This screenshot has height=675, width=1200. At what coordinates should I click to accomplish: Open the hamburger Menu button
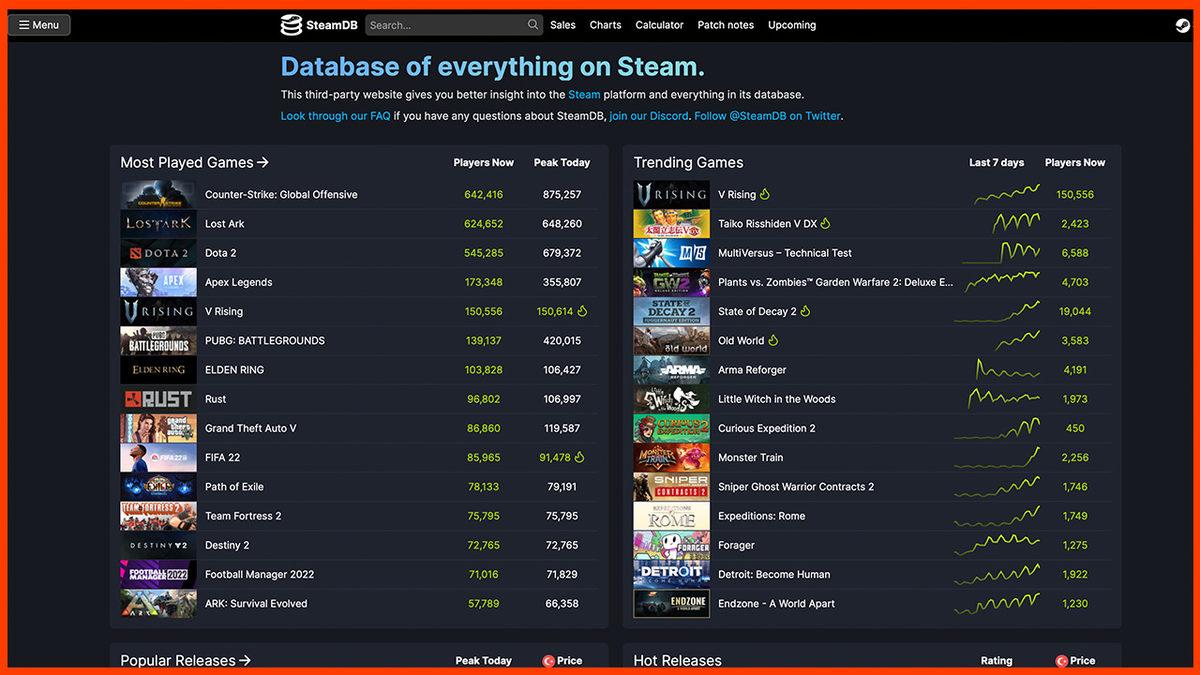(39, 25)
